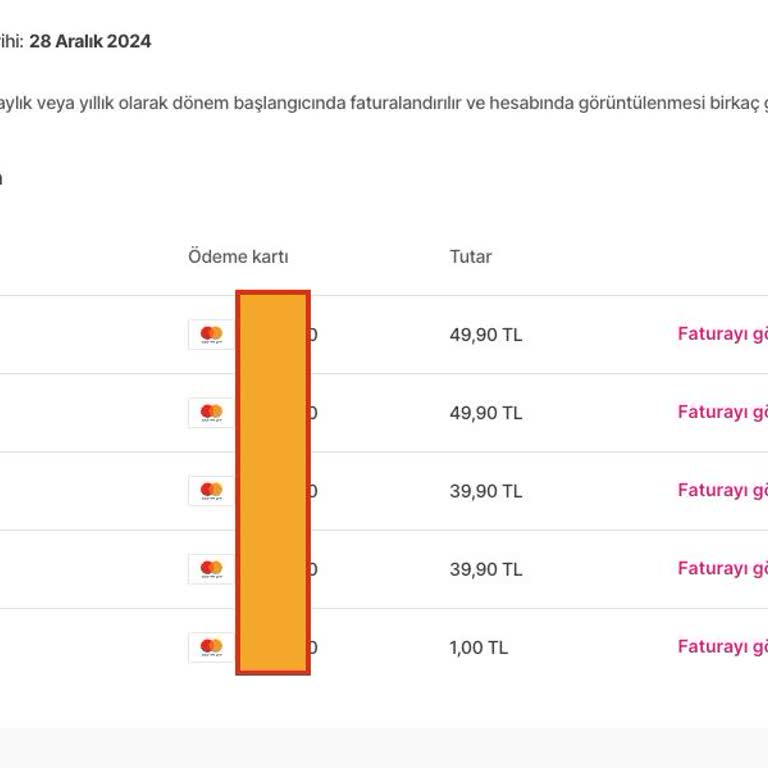Click the Mastercard icon in the first 39,90 TL row
Screen dimensions: 768x768
211,490
